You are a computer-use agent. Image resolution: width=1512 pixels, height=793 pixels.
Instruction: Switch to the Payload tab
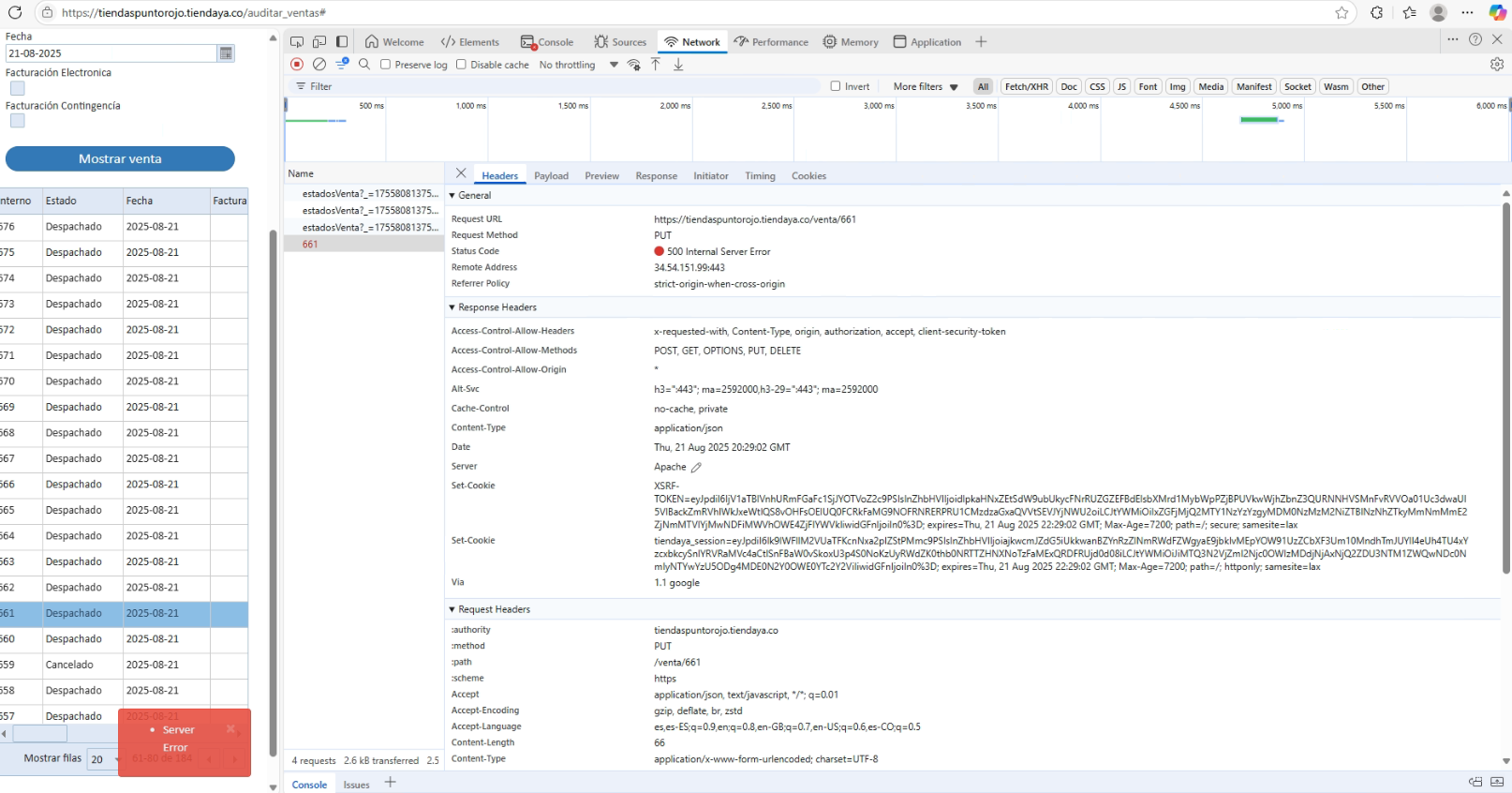(x=551, y=176)
